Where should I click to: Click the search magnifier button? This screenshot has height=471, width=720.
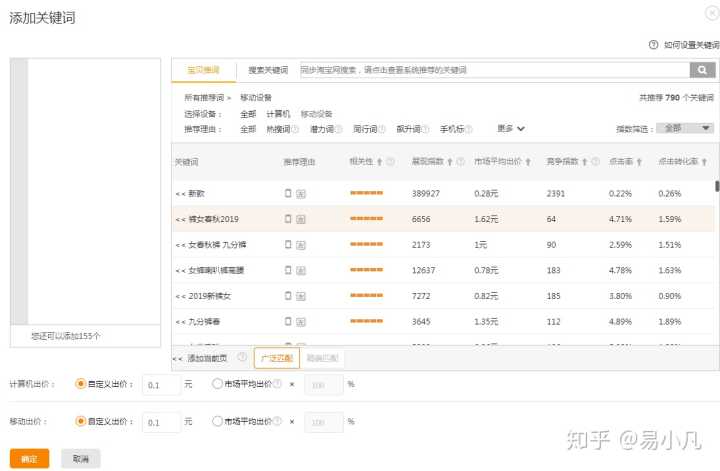click(x=704, y=70)
